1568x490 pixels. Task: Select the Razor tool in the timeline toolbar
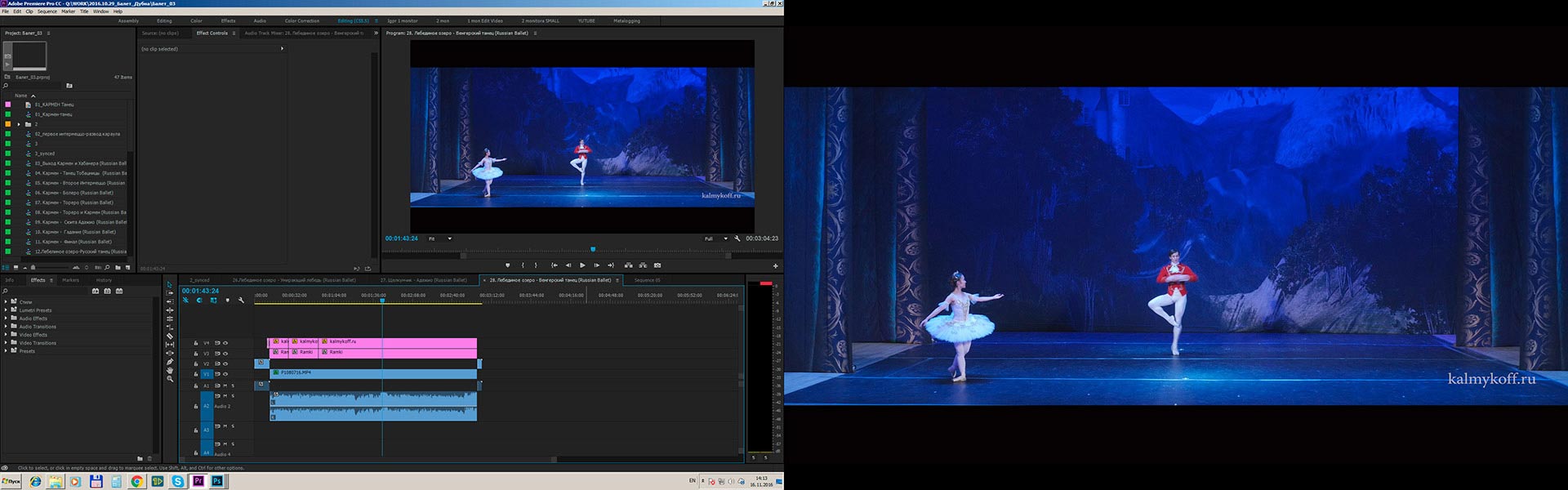[170, 336]
